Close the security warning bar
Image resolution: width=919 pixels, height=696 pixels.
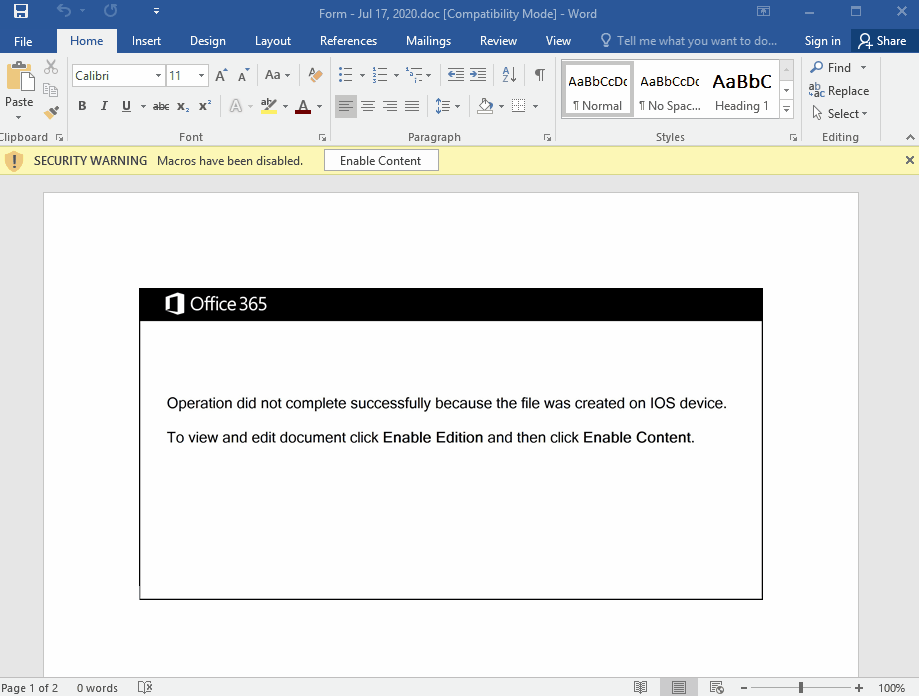pyautogui.click(x=910, y=160)
